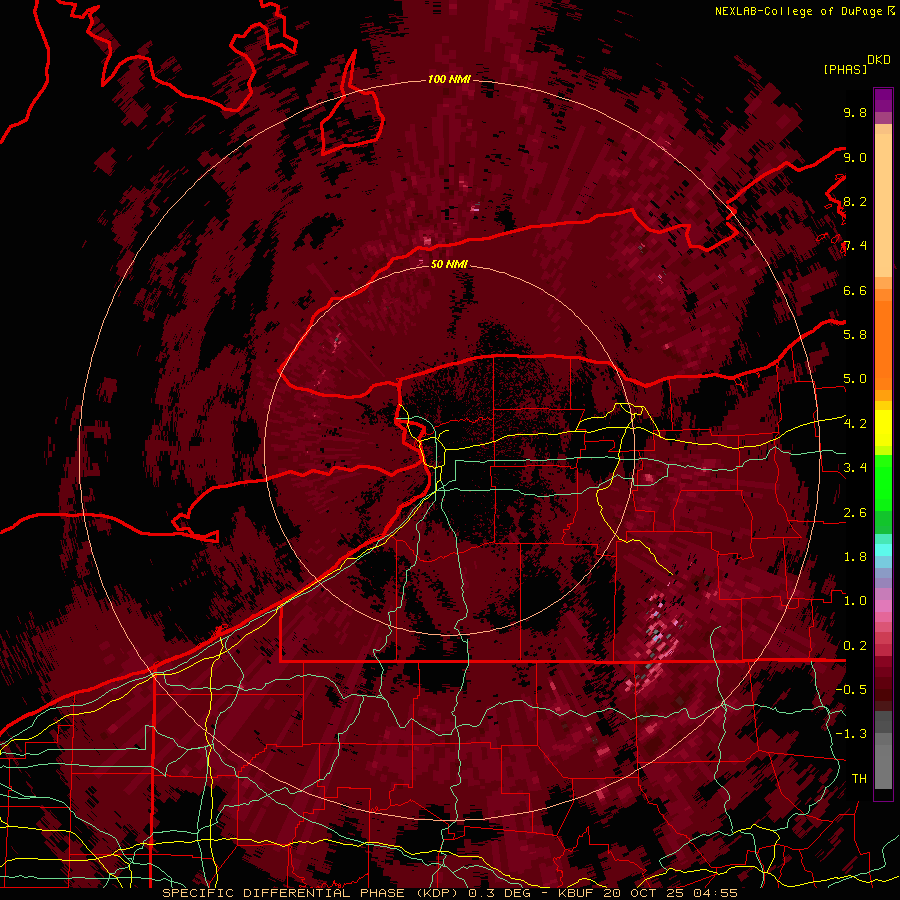Click the 5.0 legend value
900x900 pixels.
pyautogui.click(x=855, y=379)
